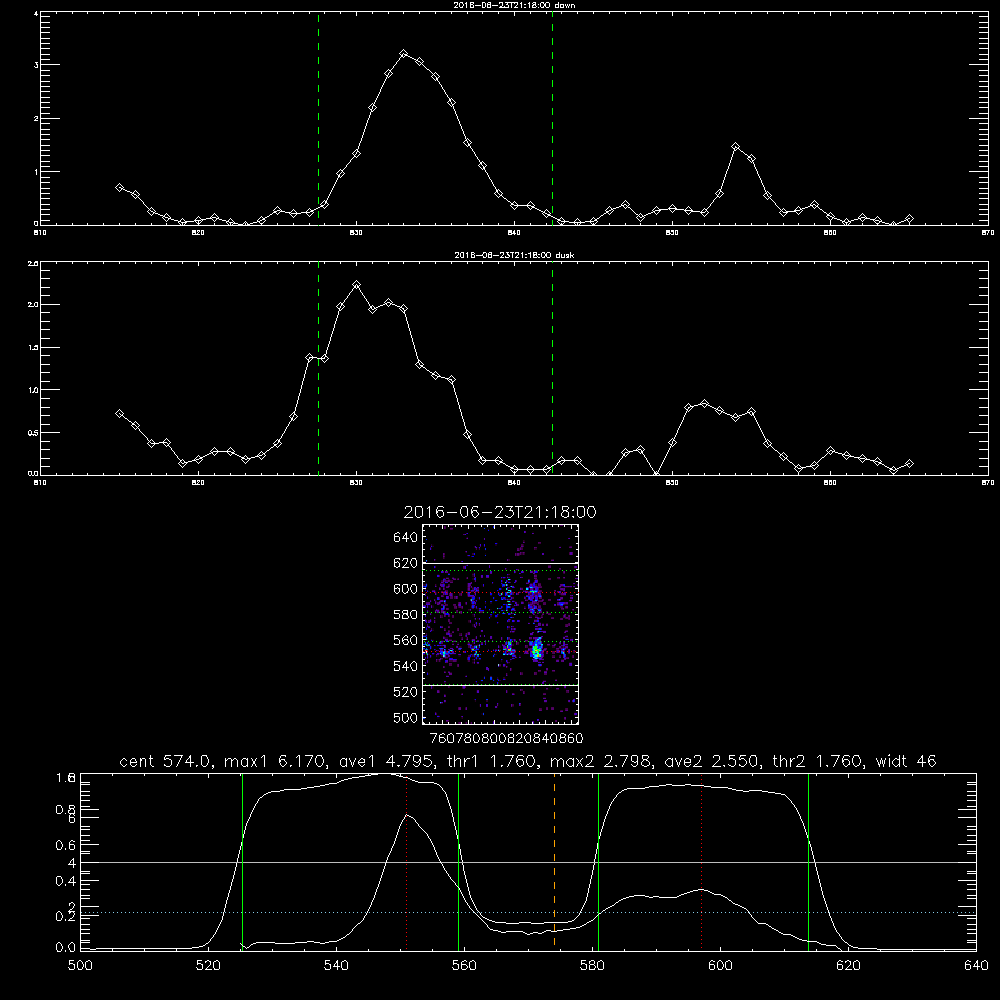Click the right green dashed line in dusk plot

pos(552,368)
